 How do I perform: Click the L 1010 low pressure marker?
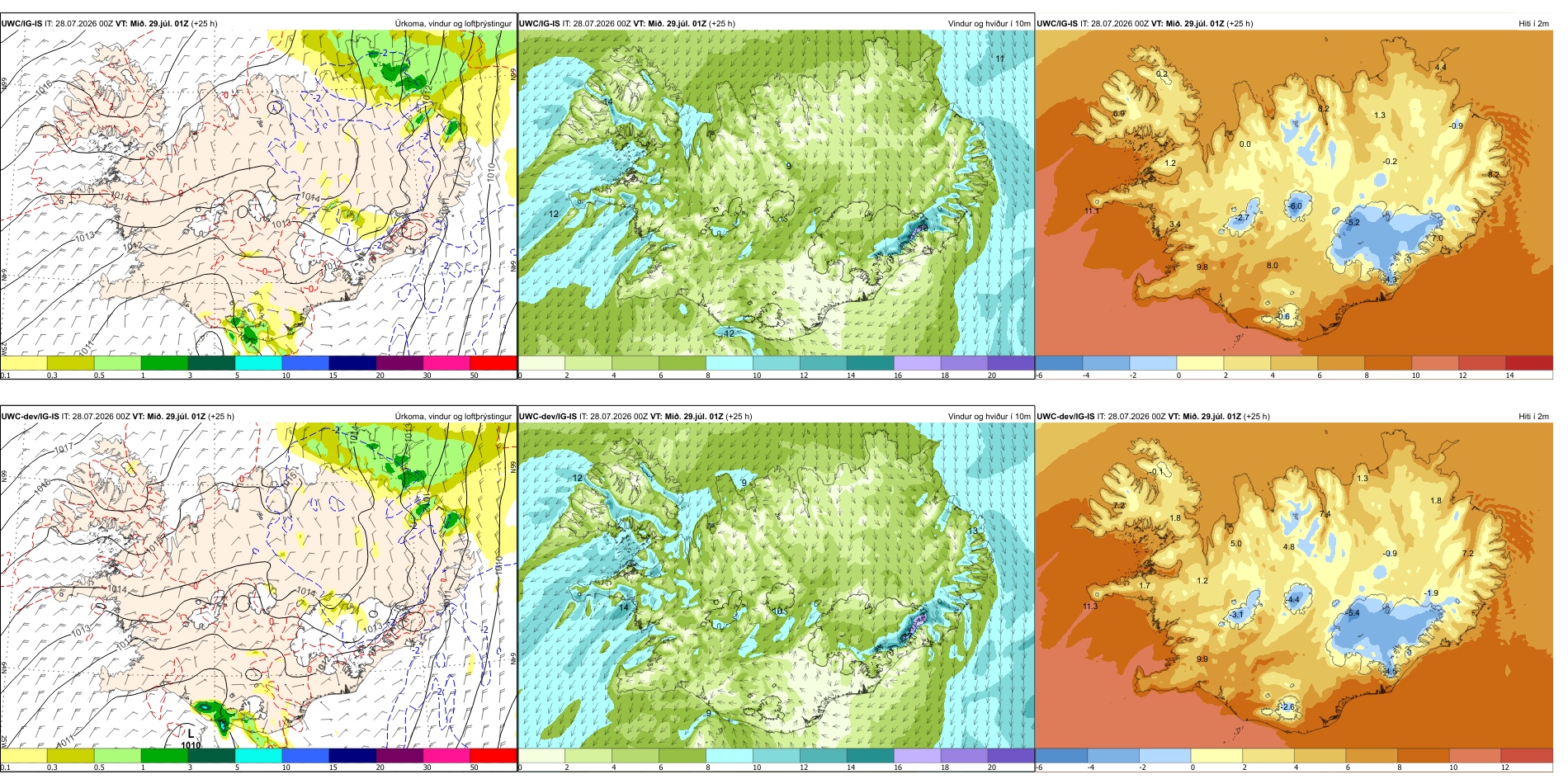[191, 739]
